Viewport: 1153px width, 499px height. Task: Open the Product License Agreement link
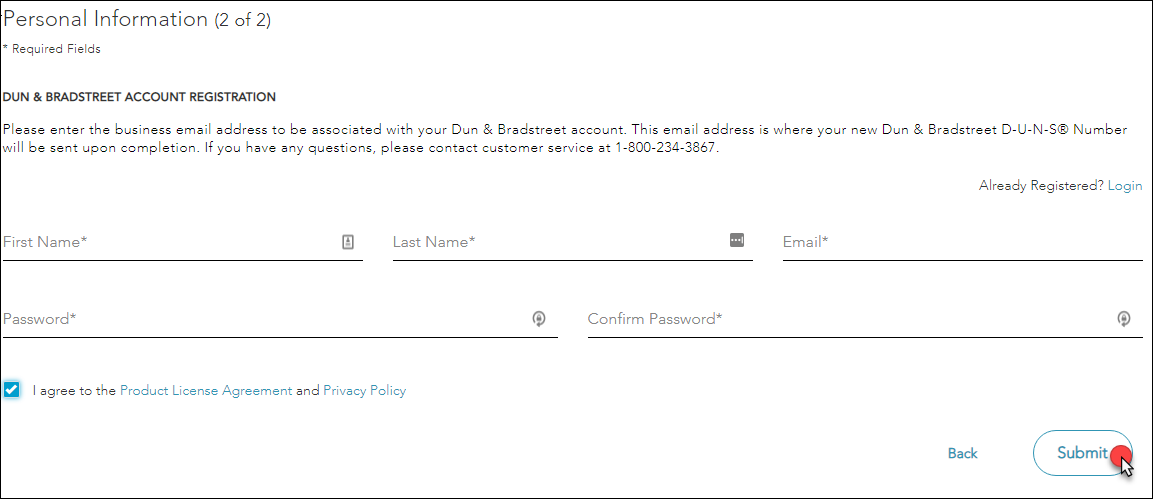coord(206,391)
